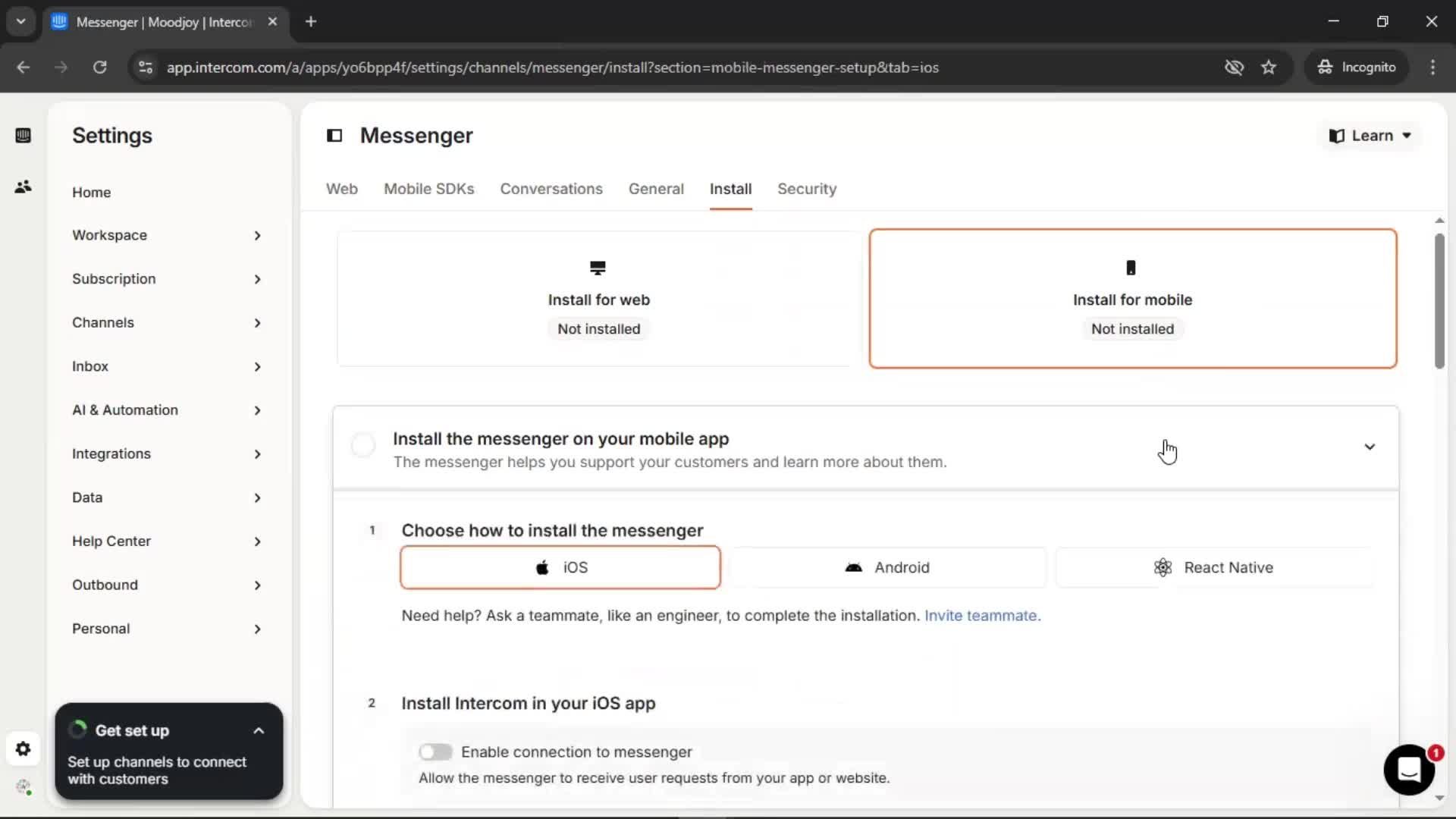Image resolution: width=1456 pixels, height=819 pixels.
Task: Click the step completion circle for mobile install
Action: pyautogui.click(x=363, y=445)
